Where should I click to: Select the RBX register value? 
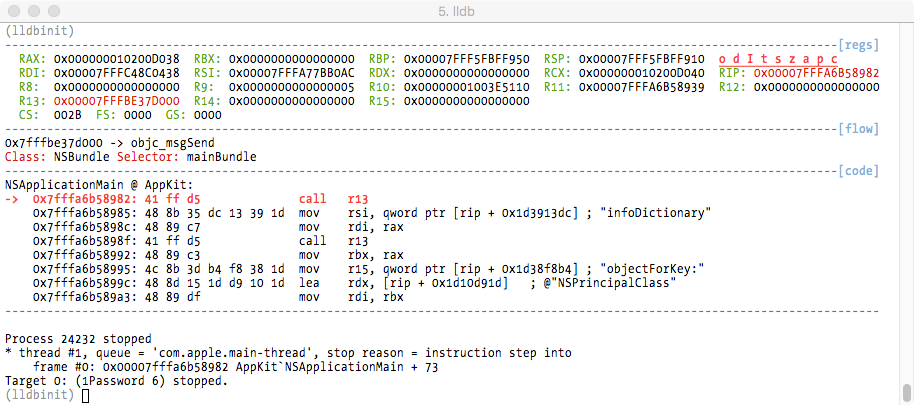pos(291,59)
